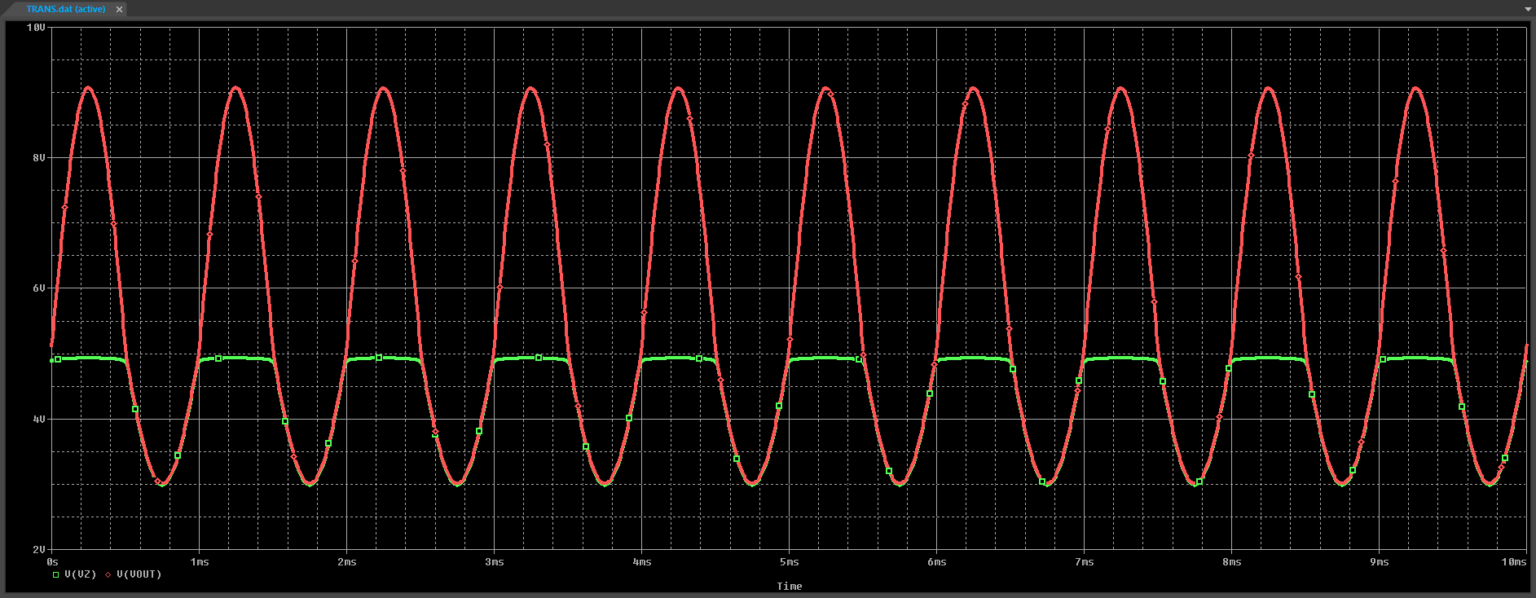Click the 9ms tick label
The height and width of the screenshot is (598, 1536).
pyautogui.click(x=1379, y=562)
